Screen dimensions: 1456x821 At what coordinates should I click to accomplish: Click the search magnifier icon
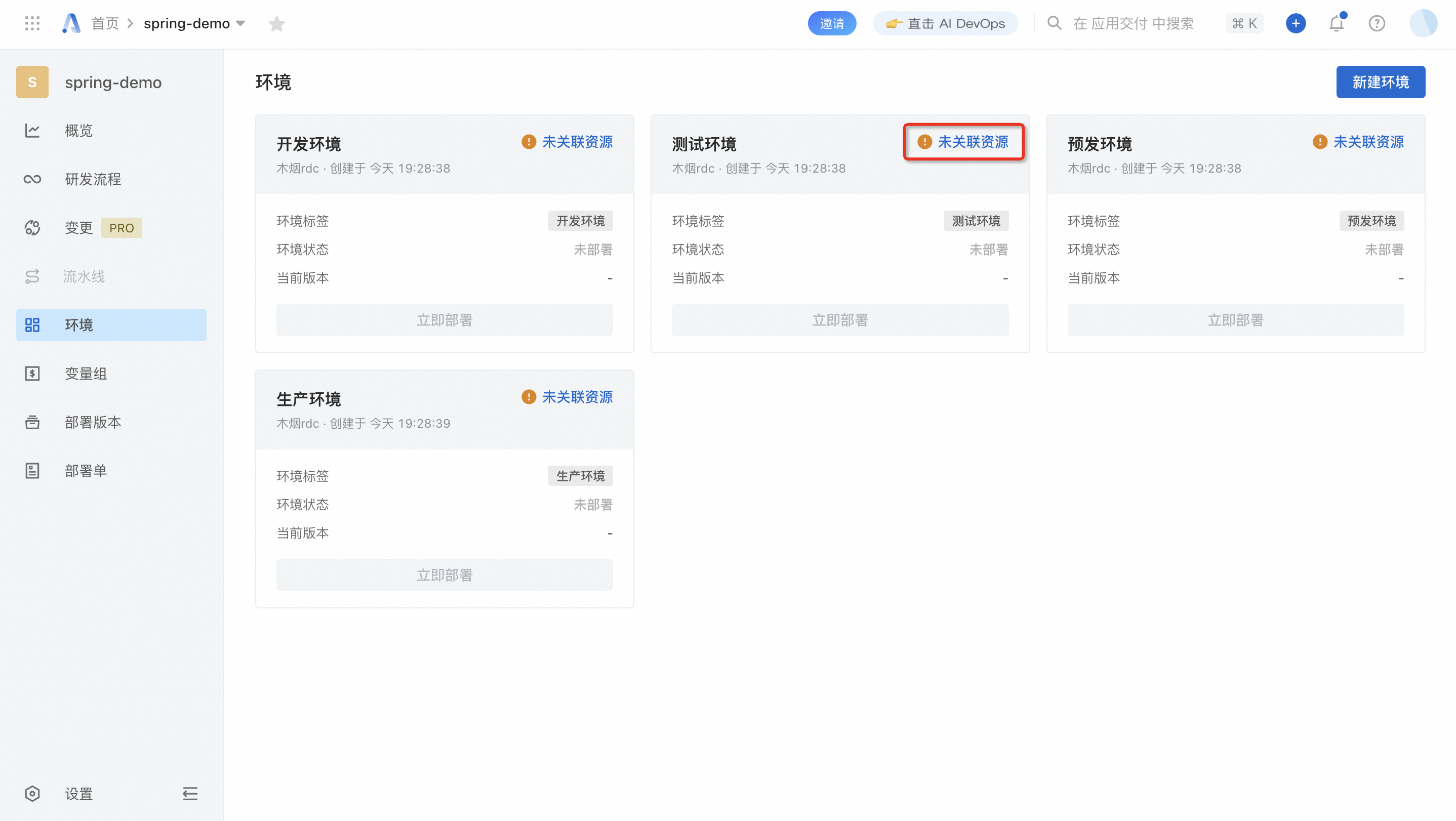click(1054, 23)
